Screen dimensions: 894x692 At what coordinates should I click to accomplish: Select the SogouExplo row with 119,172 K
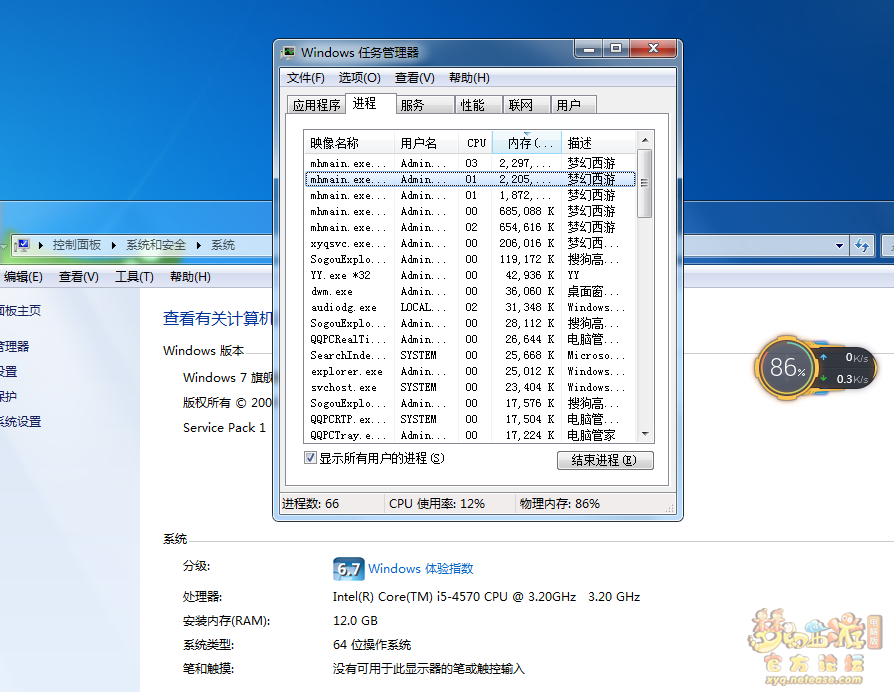[x=470, y=259]
